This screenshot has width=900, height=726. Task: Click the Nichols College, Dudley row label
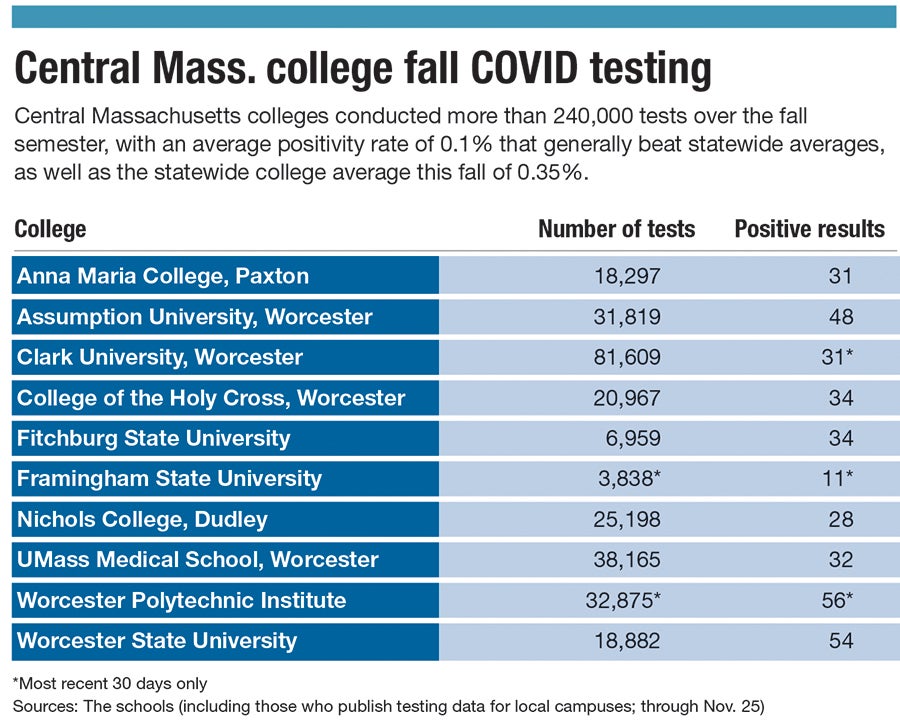tap(143, 519)
